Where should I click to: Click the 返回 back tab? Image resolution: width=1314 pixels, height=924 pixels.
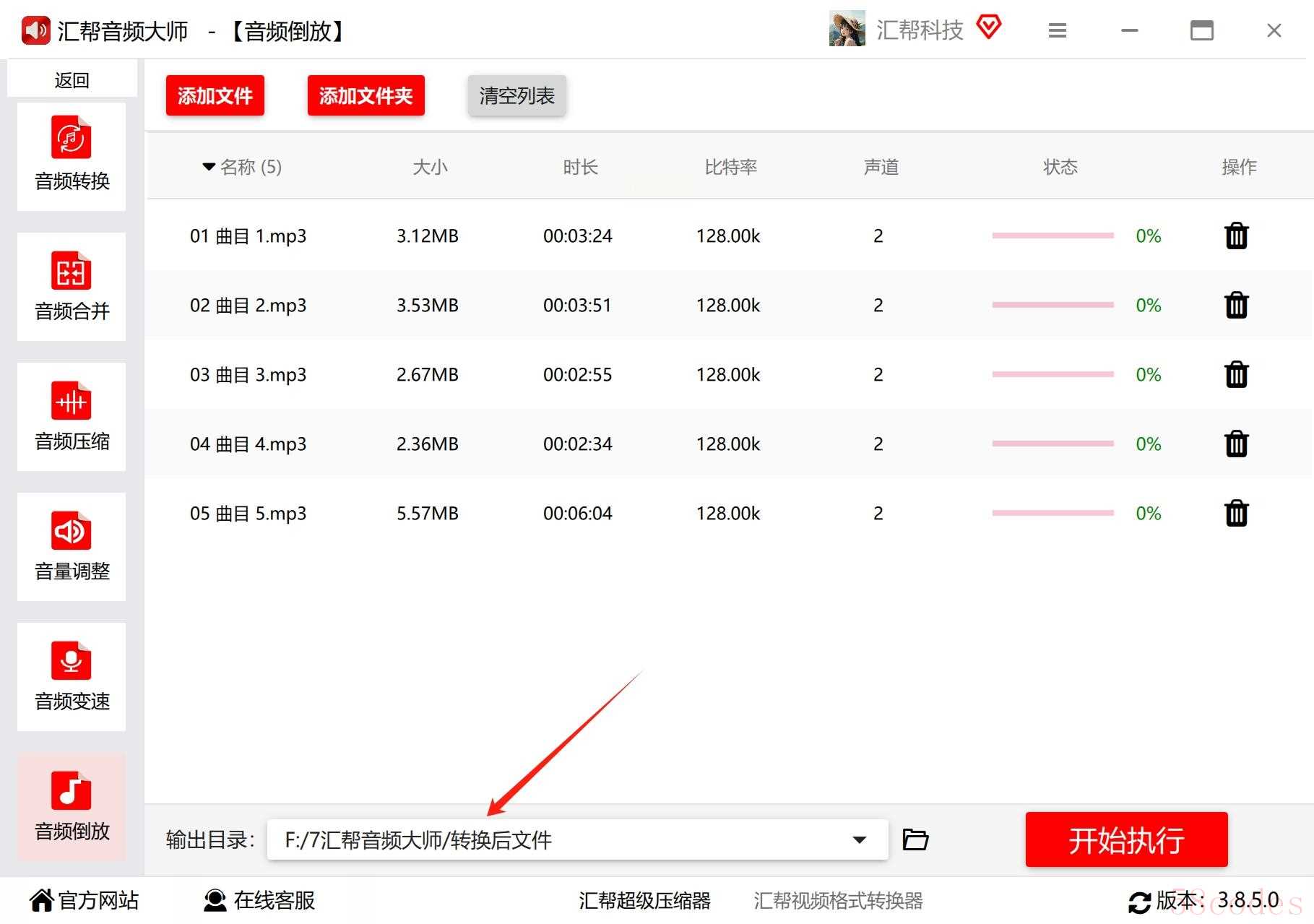pyautogui.click(x=72, y=80)
